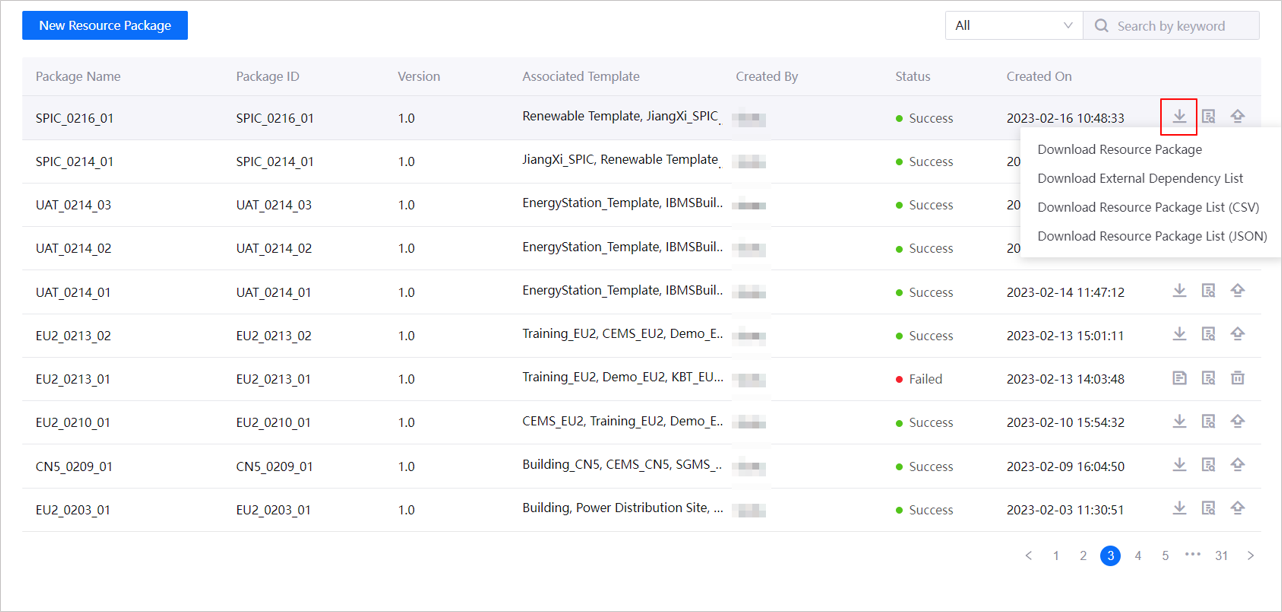Viewport: 1282px width, 612px height.
Task: Click the delete trash icon for EU2_0213_01
Action: pos(1237,378)
